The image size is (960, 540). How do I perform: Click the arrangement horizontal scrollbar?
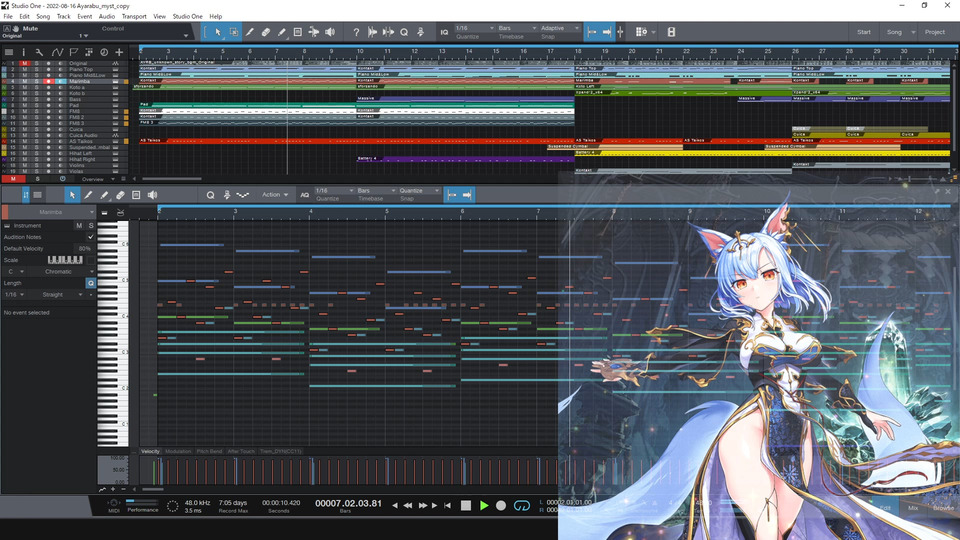172,179
